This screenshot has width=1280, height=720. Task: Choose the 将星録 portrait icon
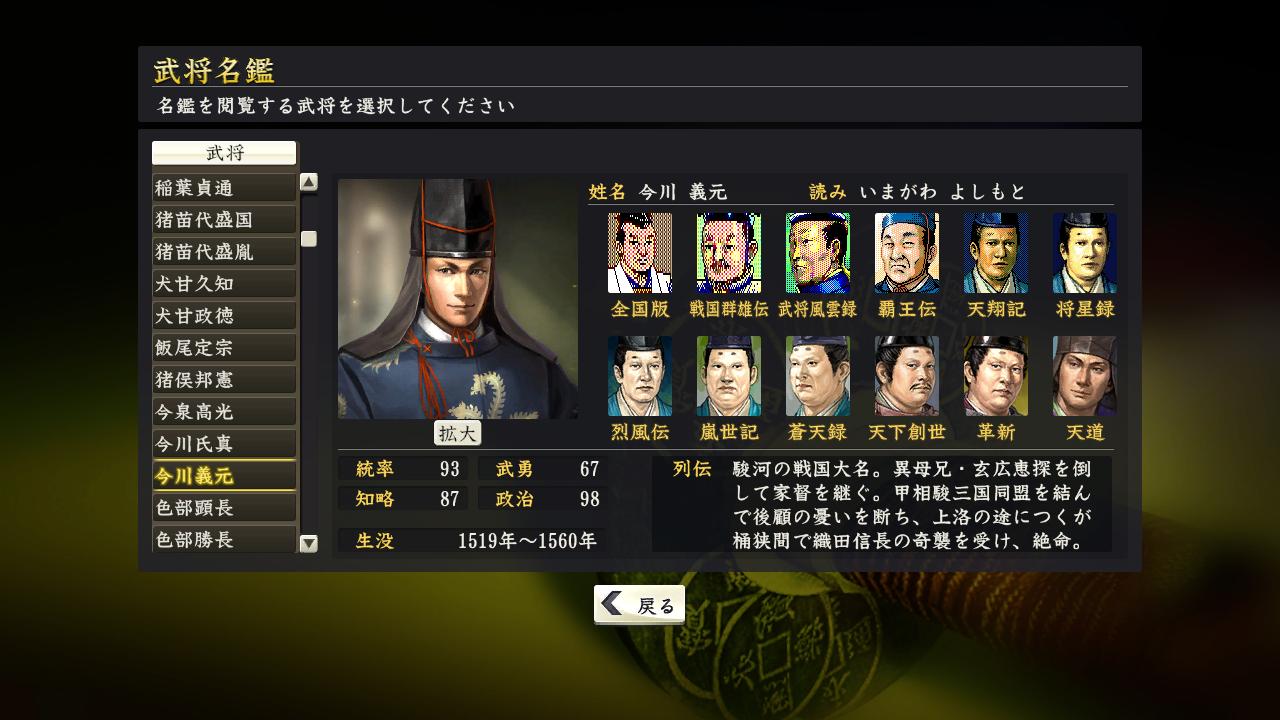(x=1085, y=253)
